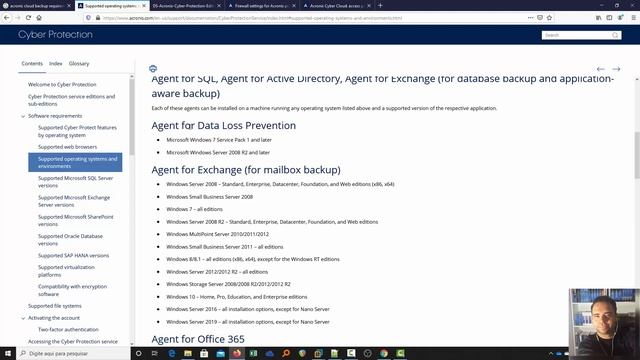Viewport: 640px width, 360px height.
Task: Open Supported Cyber Protect features by operating system
Action: pos(77,131)
